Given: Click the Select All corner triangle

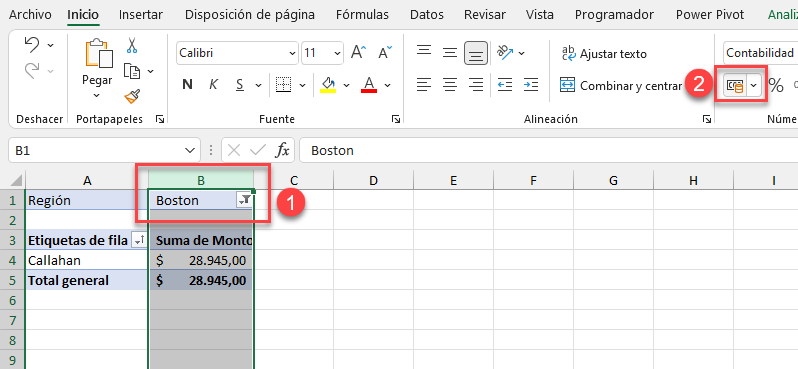Looking at the screenshot, I should 16,180.
